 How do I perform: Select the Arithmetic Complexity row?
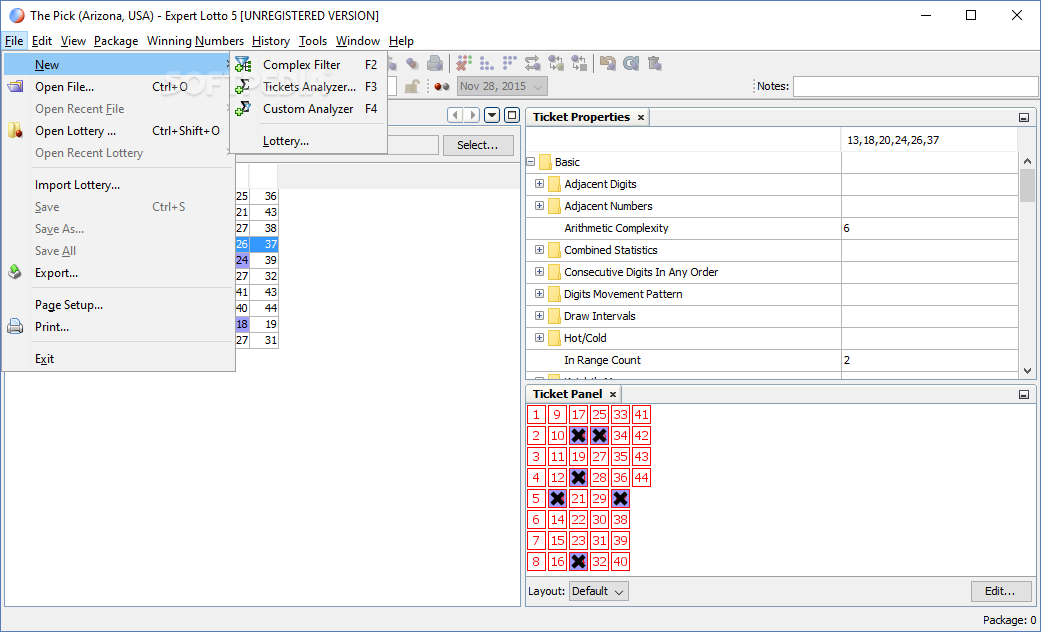coord(771,228)
